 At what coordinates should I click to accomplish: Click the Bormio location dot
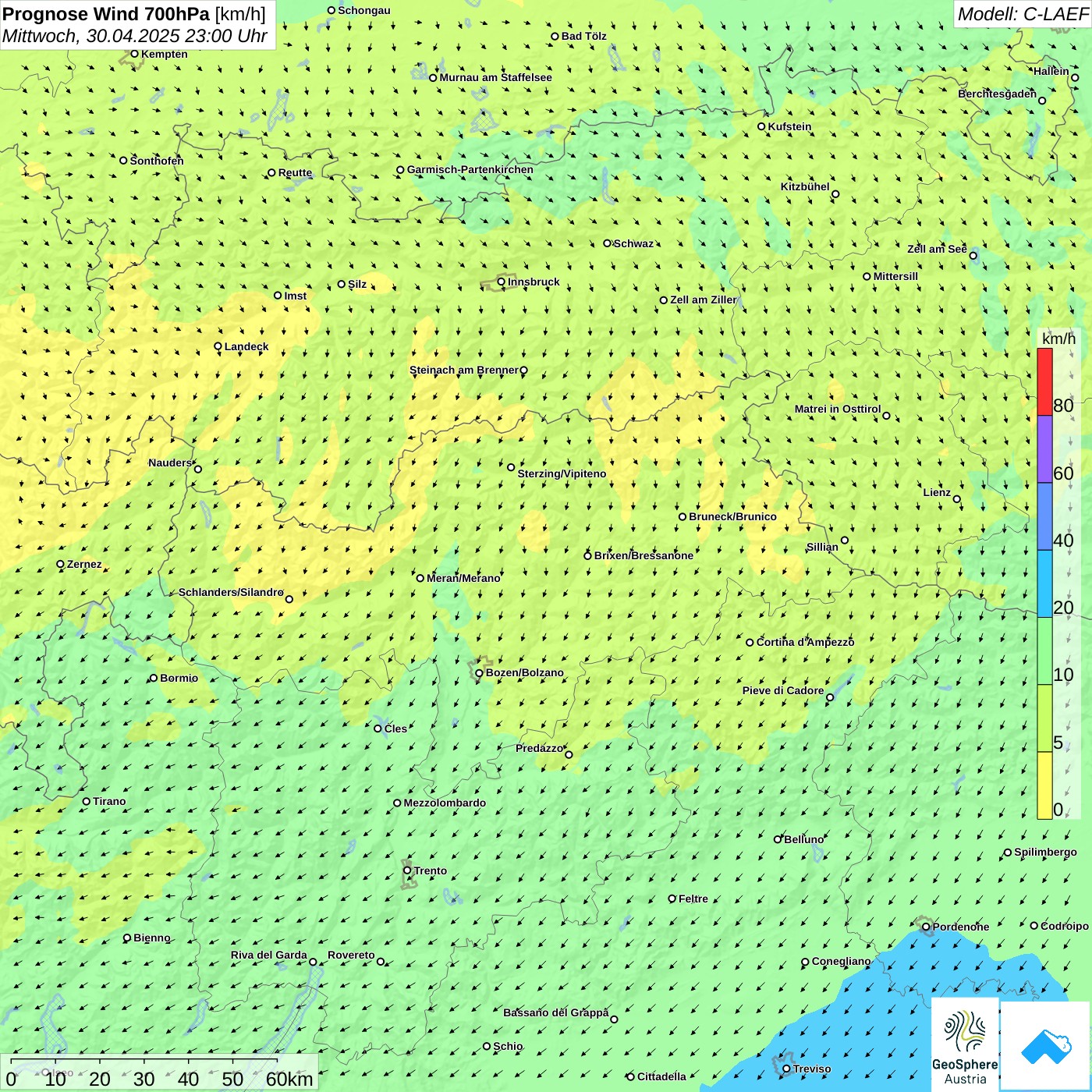pyautogui.click(x=154, y=678)
